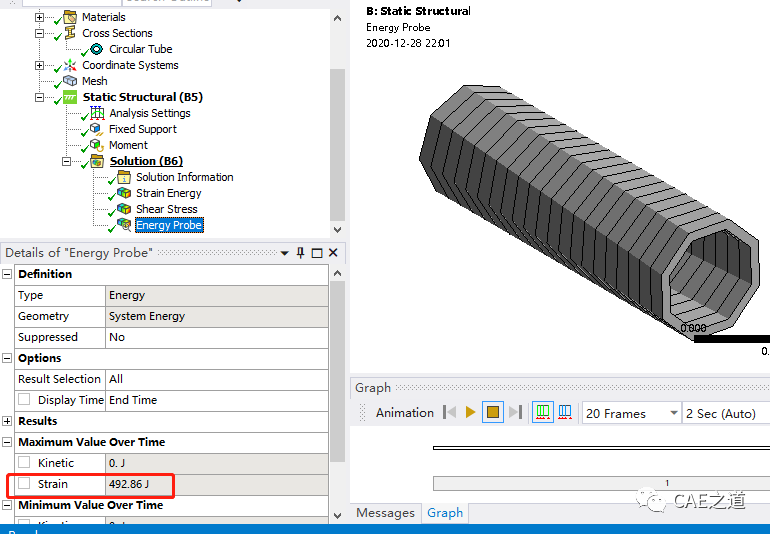Select the Energy Probe tree item

169,225
